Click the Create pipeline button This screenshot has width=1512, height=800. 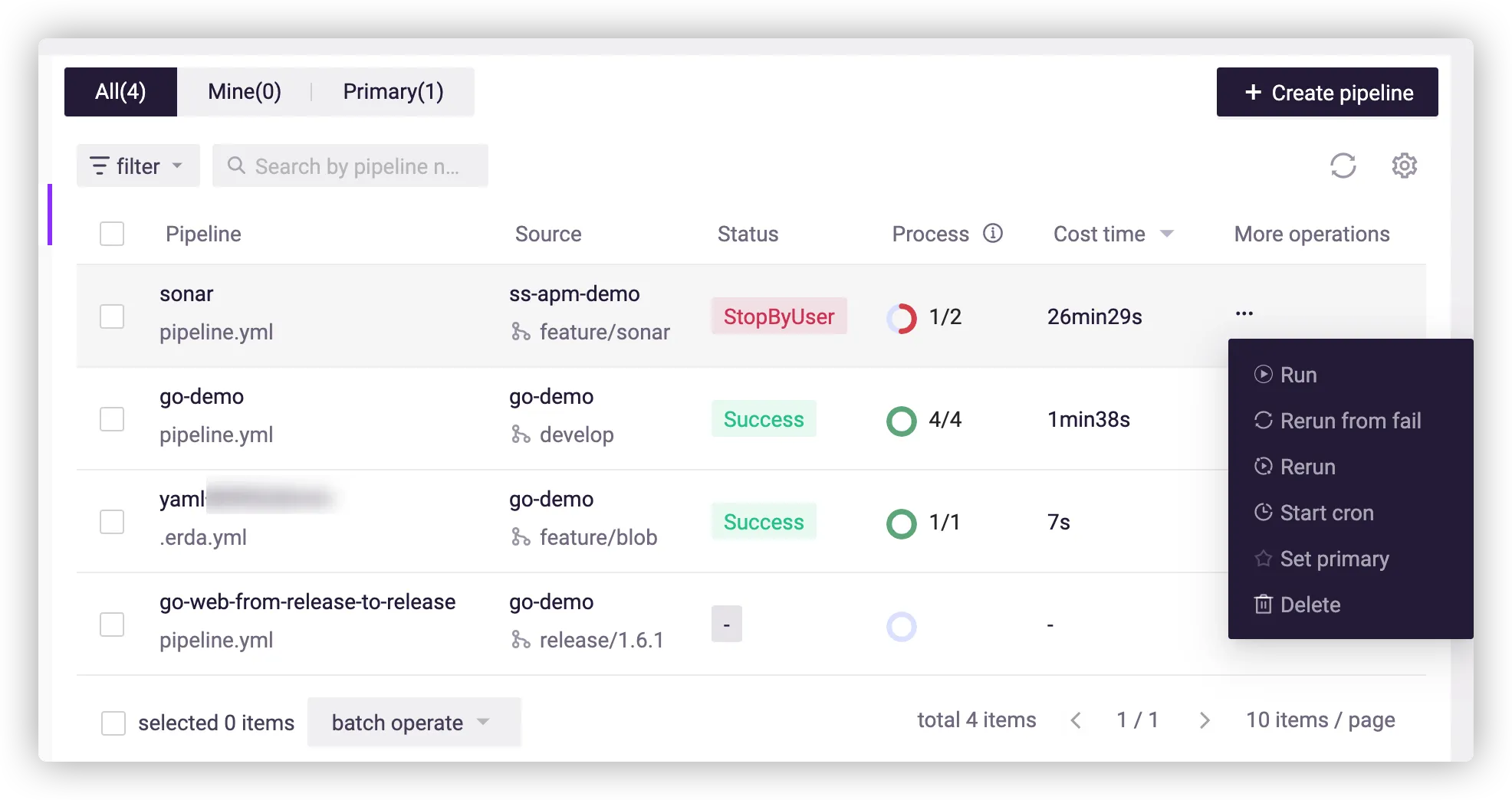pyautogui.click(x=1326, y=92)
